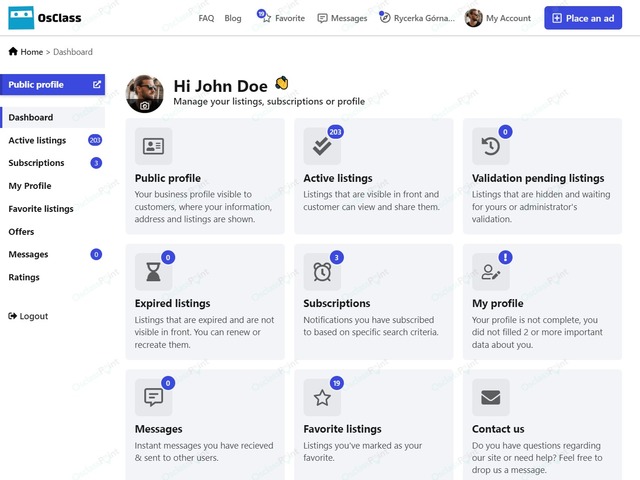Open the Active listings double-check icon
Screen dimensions: 640x480
point(322,146)
